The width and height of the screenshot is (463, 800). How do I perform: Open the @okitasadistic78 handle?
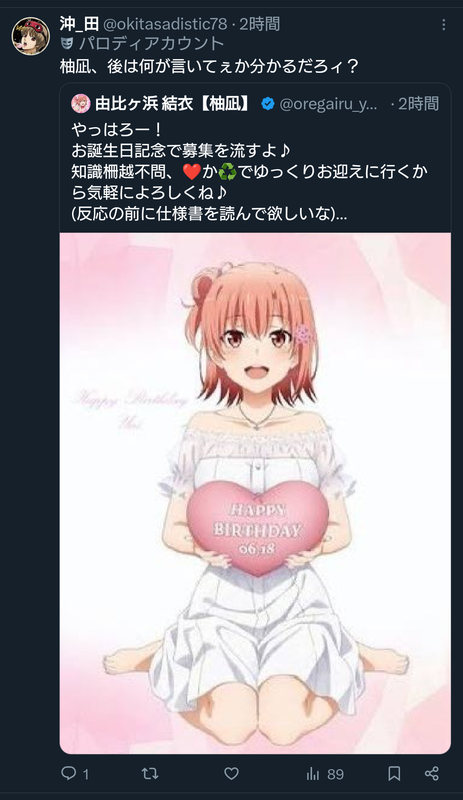pos(165,23)
